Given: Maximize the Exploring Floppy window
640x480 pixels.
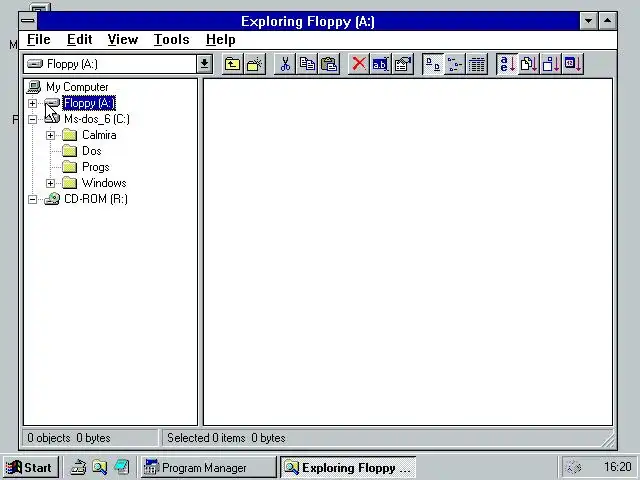Looking at the screenshot, I should coord(607,21).
